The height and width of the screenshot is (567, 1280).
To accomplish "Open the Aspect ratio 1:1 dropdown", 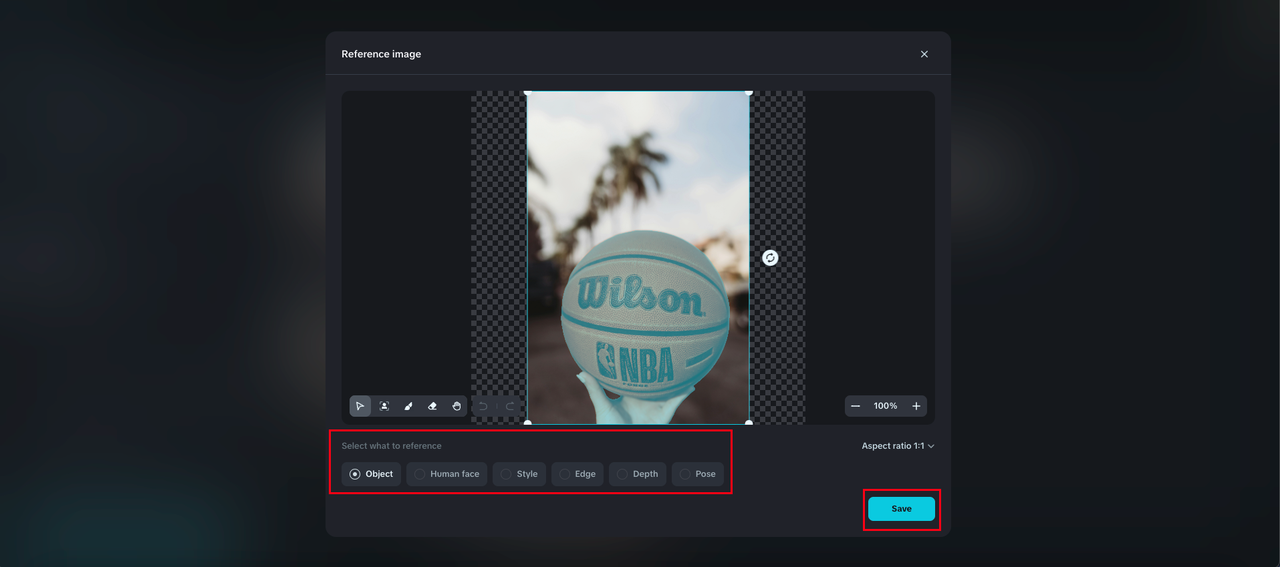I will [x=898, y=446].
